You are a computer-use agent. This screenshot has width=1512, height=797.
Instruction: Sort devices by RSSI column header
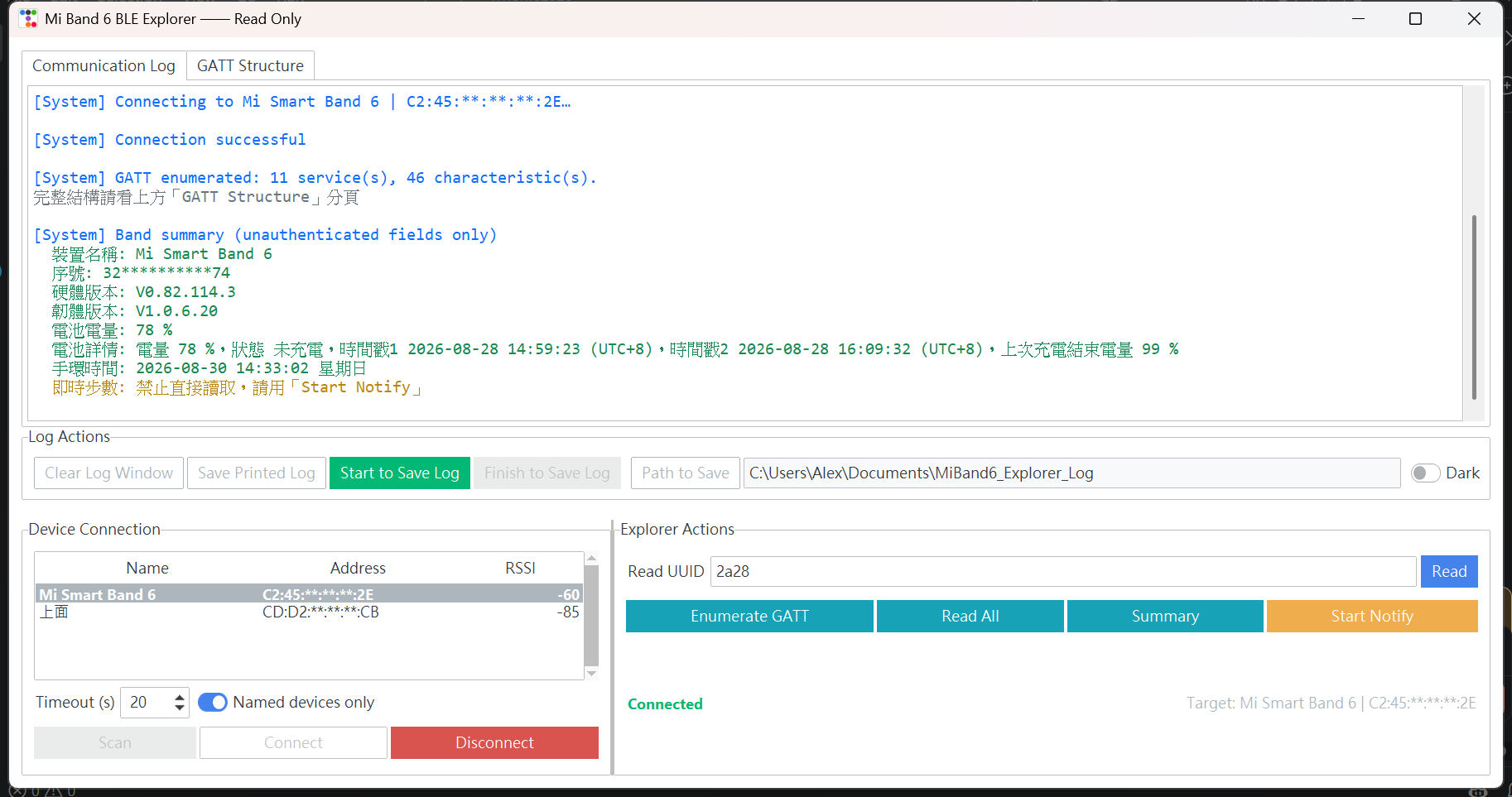pos(520,568)
